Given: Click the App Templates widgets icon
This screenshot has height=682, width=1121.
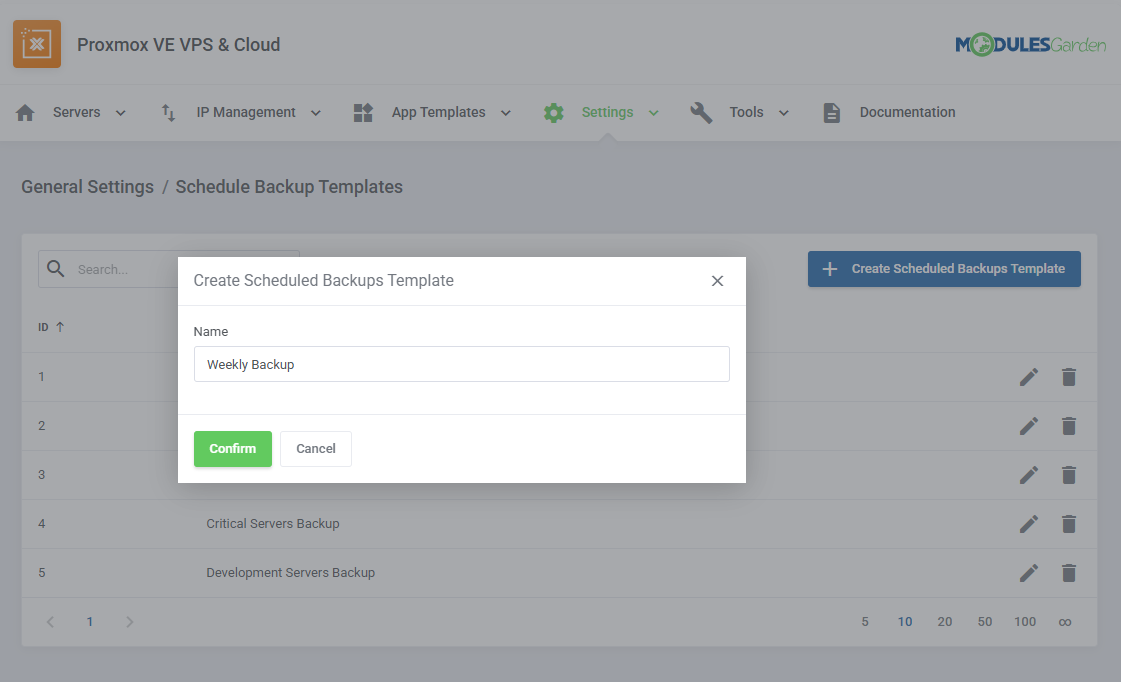Looking at the screenshot, I should pos(363,112).
